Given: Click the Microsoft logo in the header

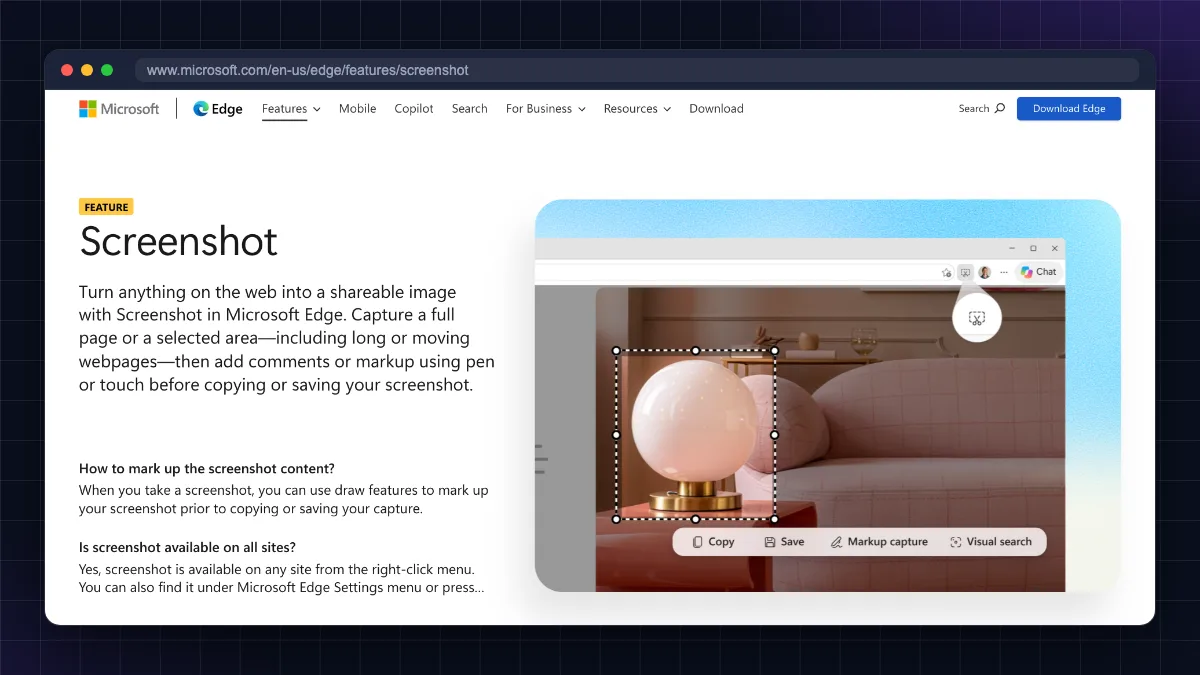Looking at the screenshot, I should (x=119, y=109).
